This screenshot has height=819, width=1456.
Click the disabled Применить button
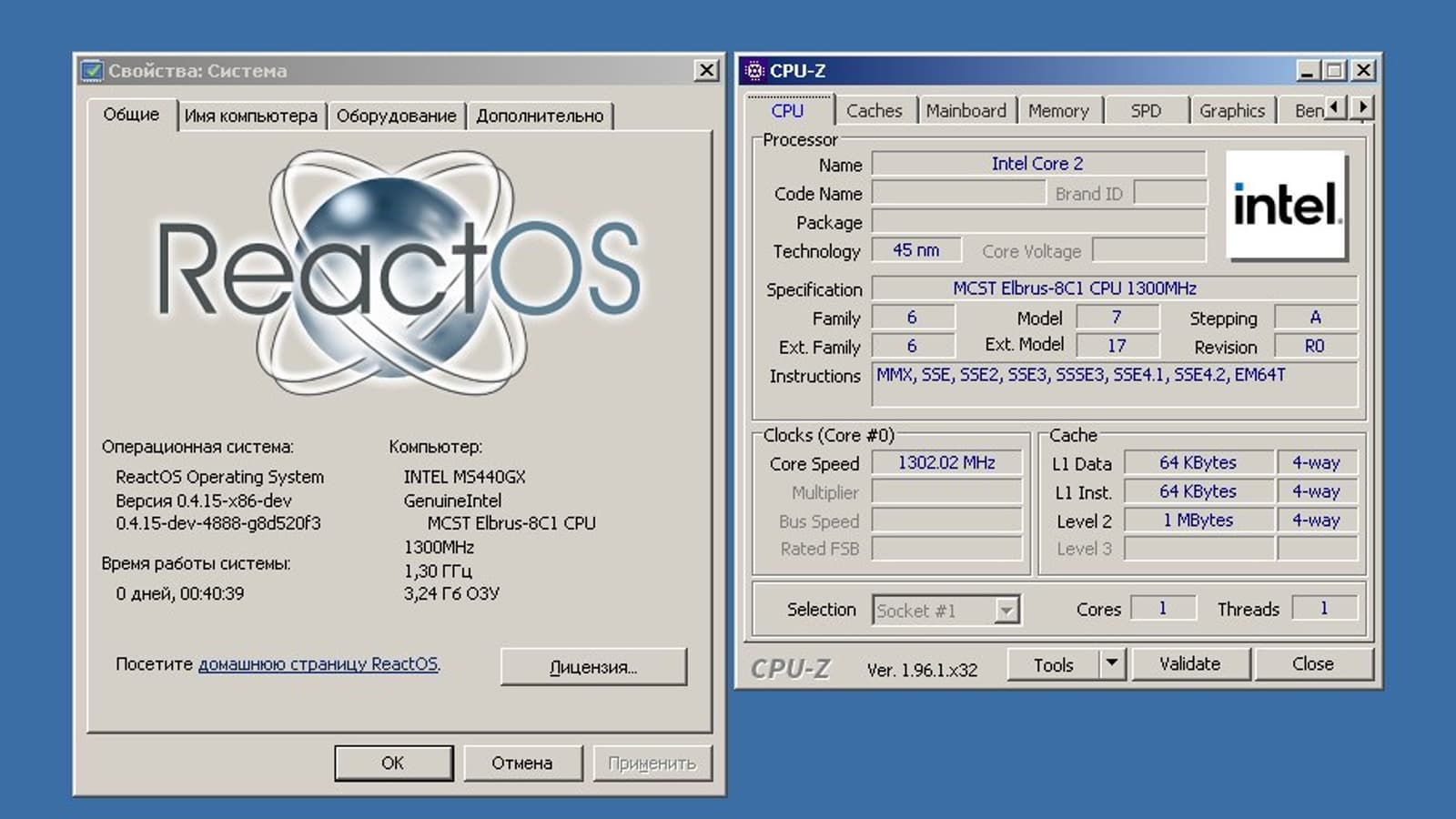(652, 763)
